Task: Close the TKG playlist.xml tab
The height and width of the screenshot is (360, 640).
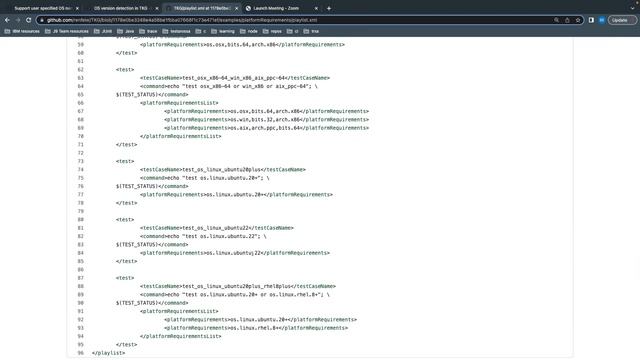Action: coord(236,8)
